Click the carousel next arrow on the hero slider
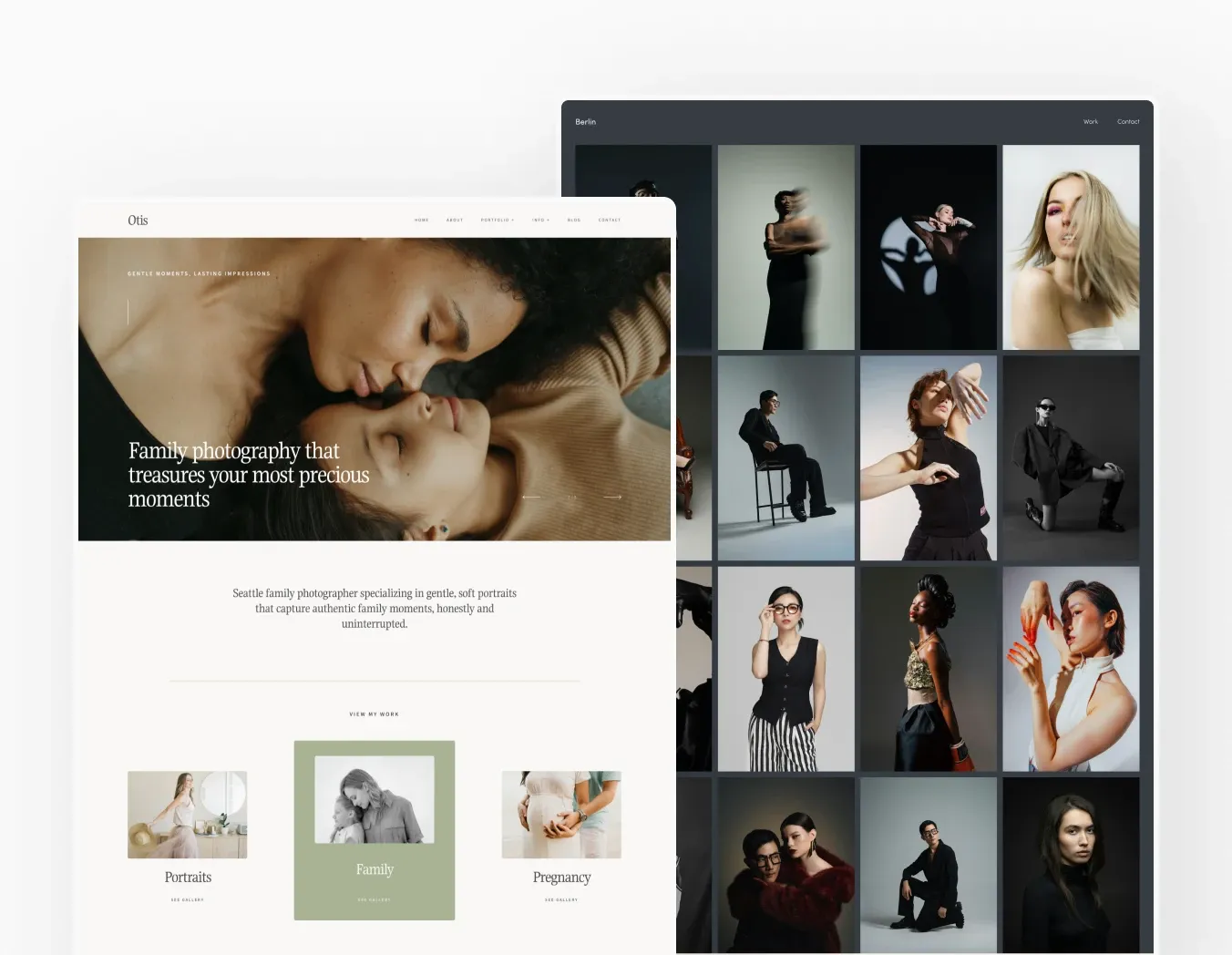 (612, 497)
